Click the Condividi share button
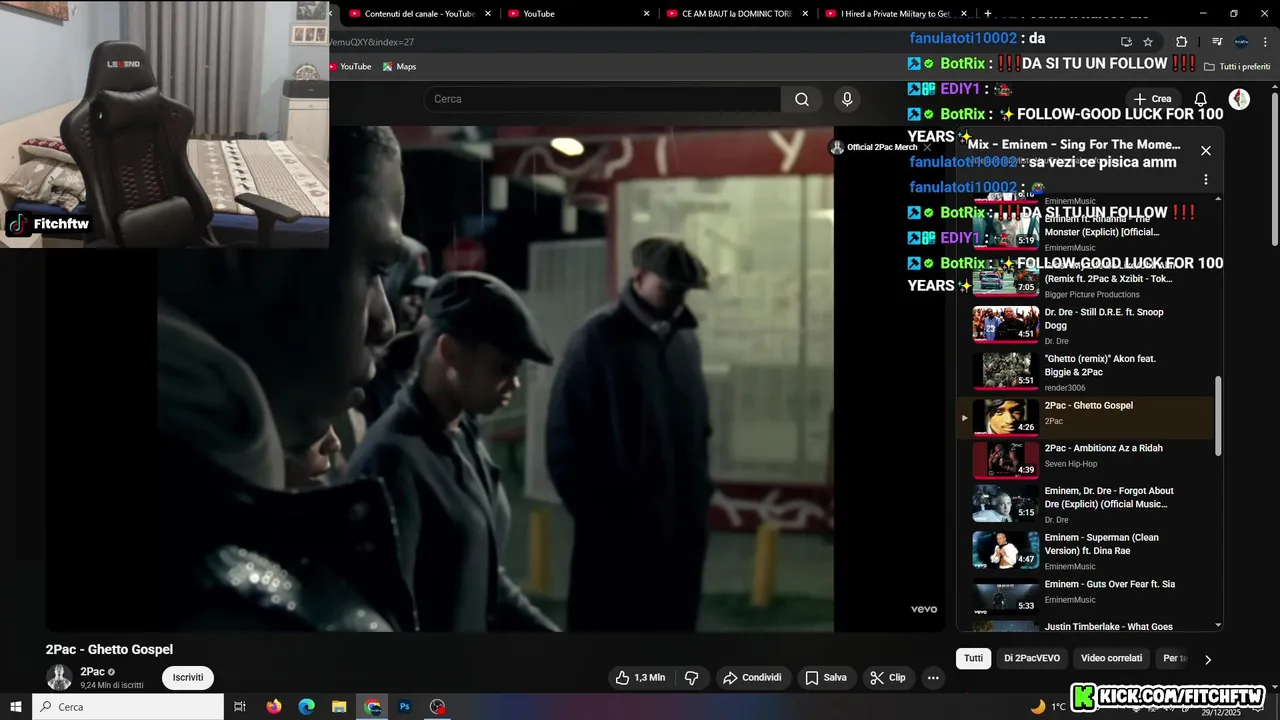 point(752,677)
